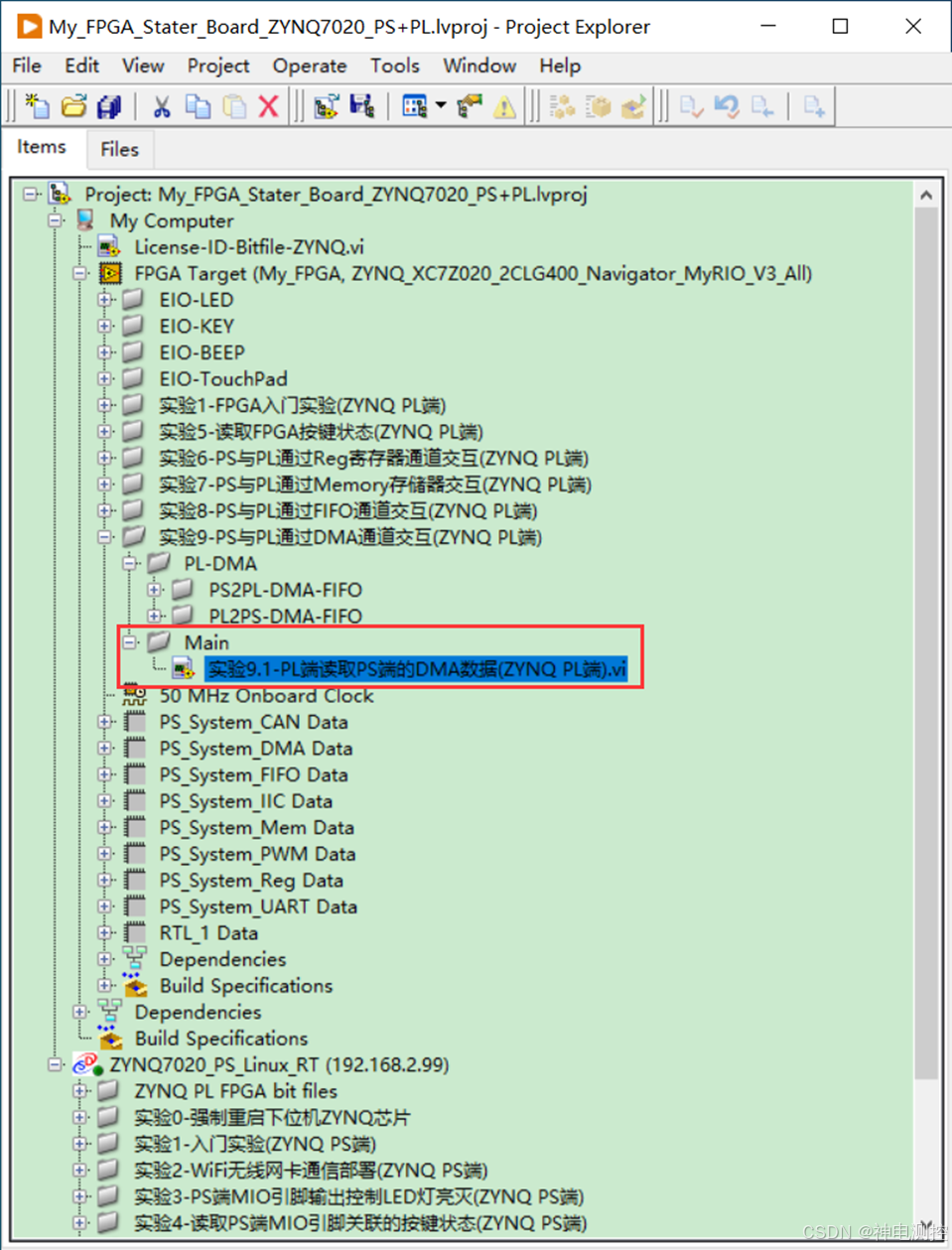Open the View menu
952x1250 pixels.
(143, 66)
